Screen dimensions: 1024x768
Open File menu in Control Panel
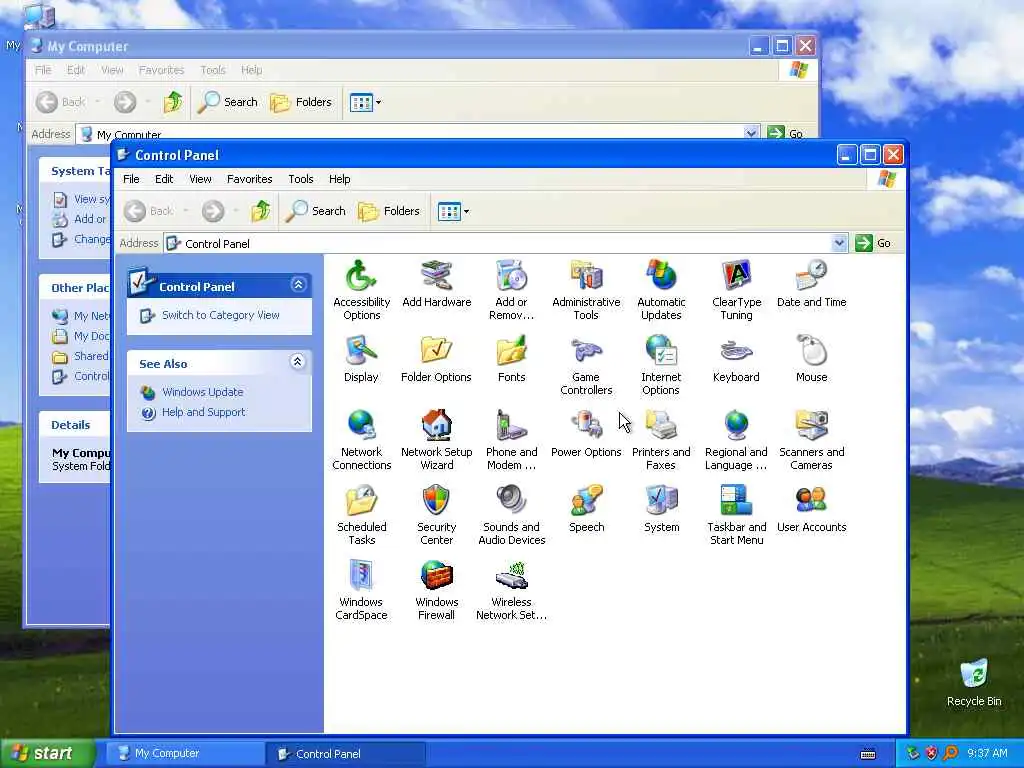coord(131,179)
